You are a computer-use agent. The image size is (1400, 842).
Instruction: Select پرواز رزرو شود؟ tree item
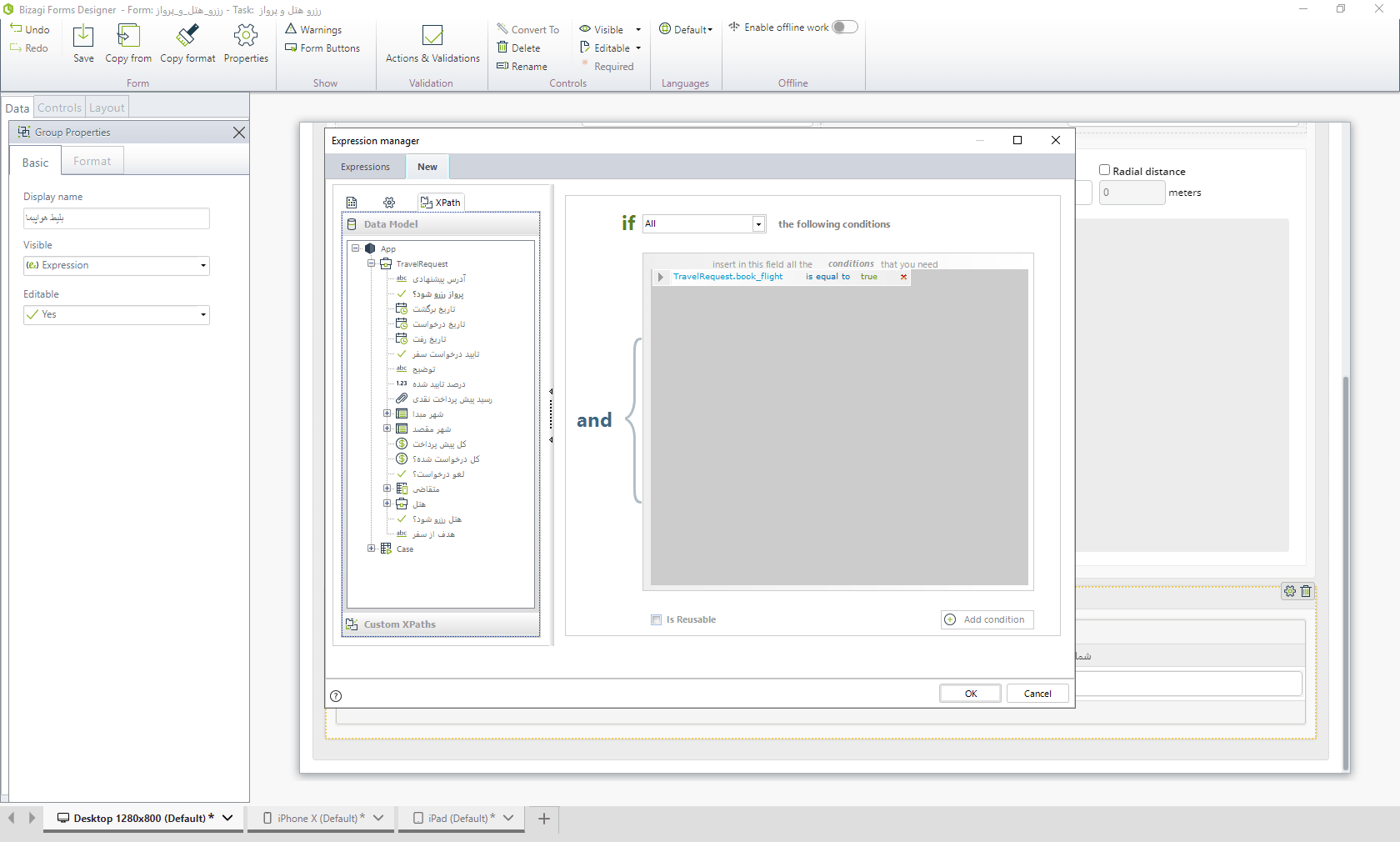[438, 293]
